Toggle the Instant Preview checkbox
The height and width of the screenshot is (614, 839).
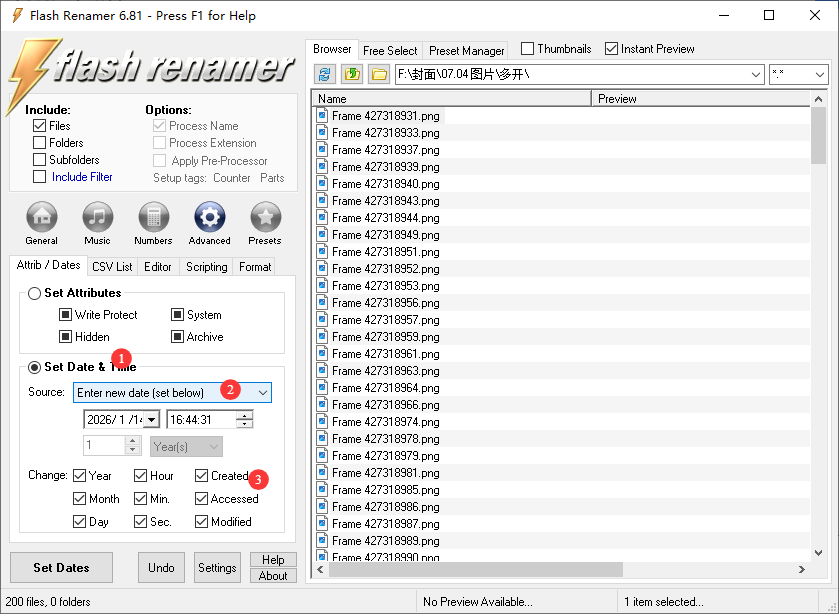(x=611, y=49)
